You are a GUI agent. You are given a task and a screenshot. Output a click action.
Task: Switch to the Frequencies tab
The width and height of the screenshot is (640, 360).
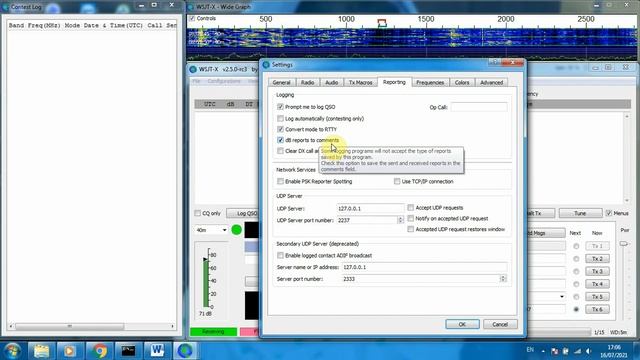coord(430,82)
